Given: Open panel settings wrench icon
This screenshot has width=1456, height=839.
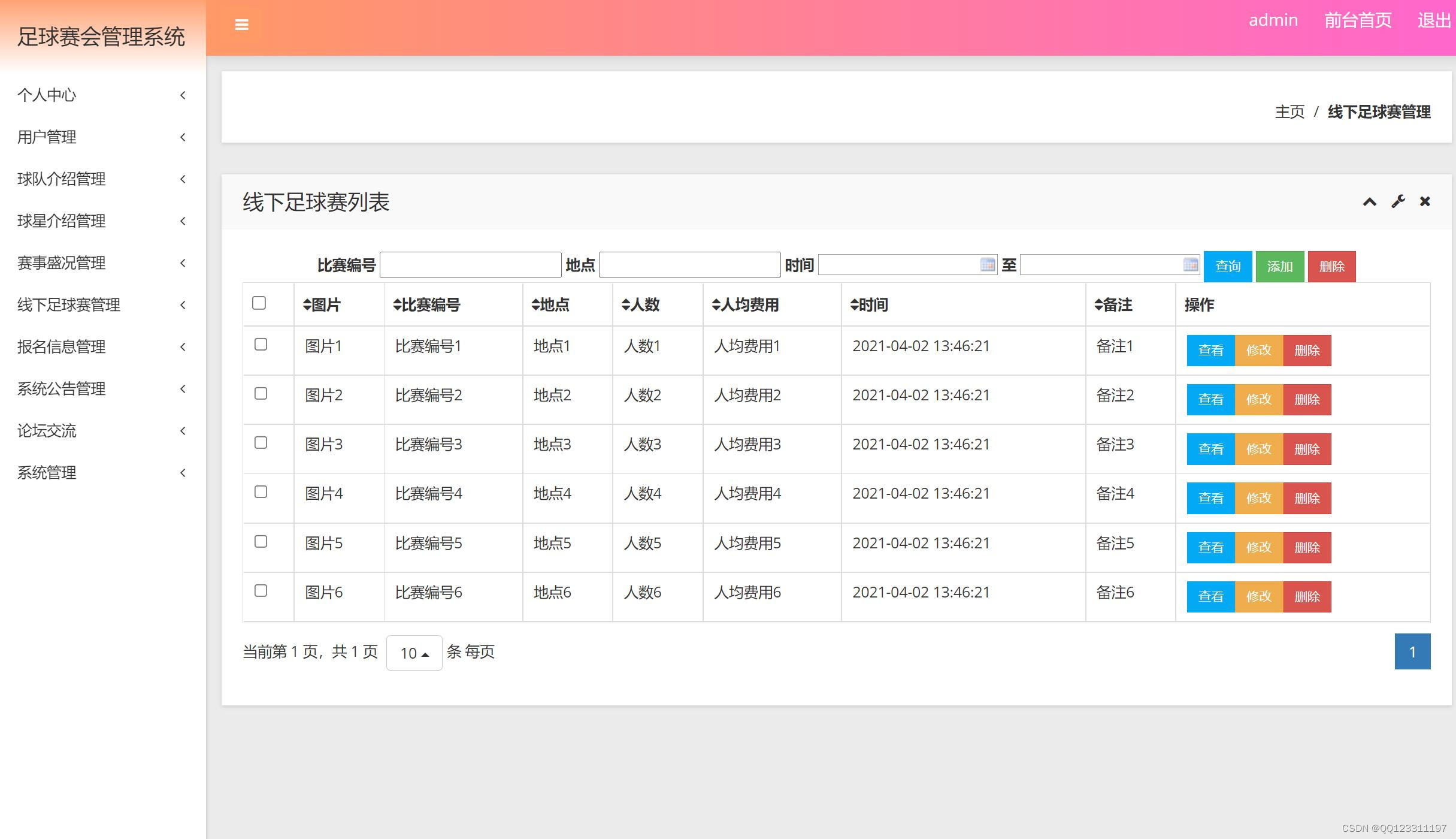Looking at the screenshot, I should click(x=1398, y=202).
